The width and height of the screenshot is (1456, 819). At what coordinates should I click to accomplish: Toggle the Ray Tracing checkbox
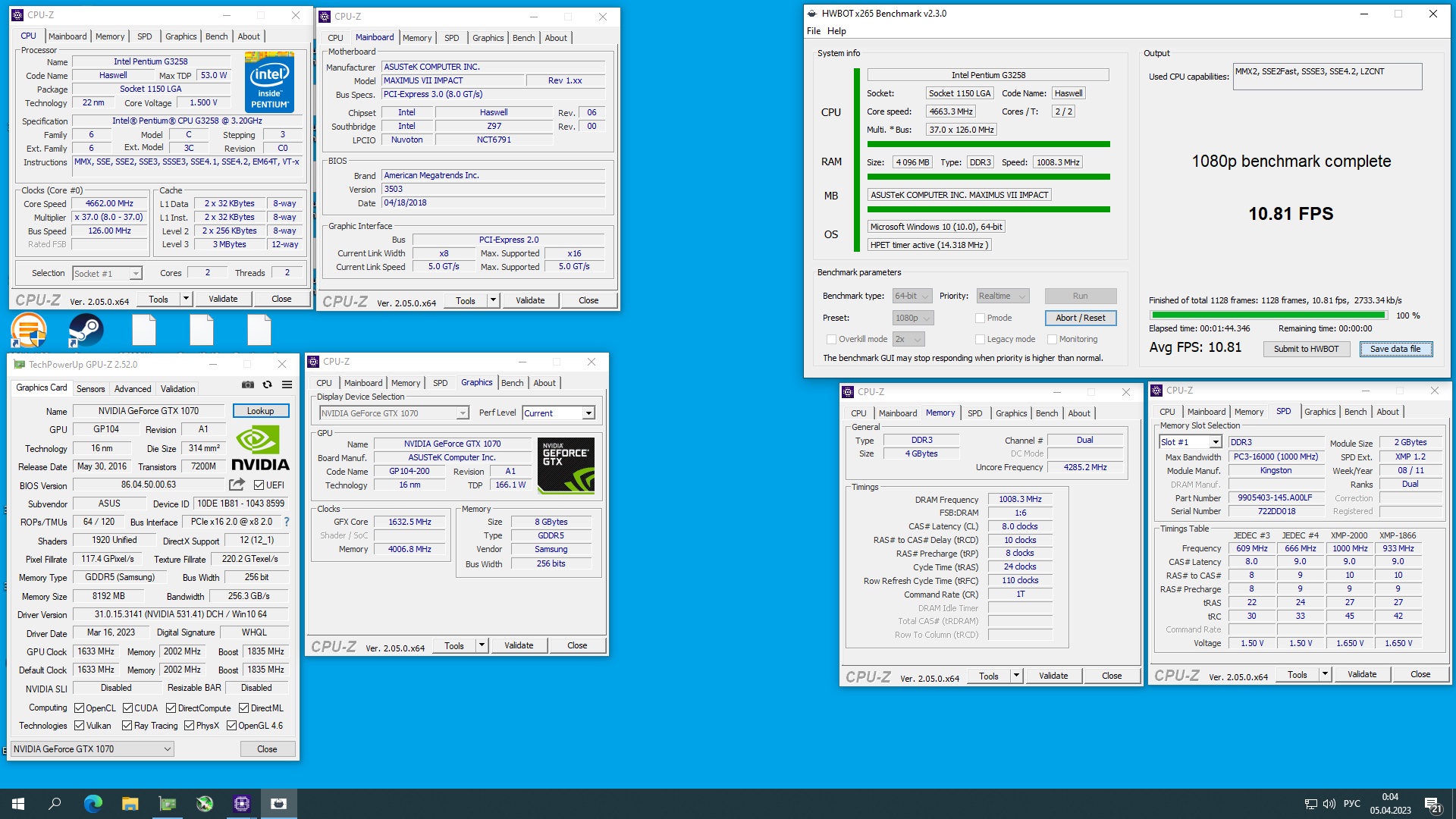pyautogui.click(x=127, y=726)
